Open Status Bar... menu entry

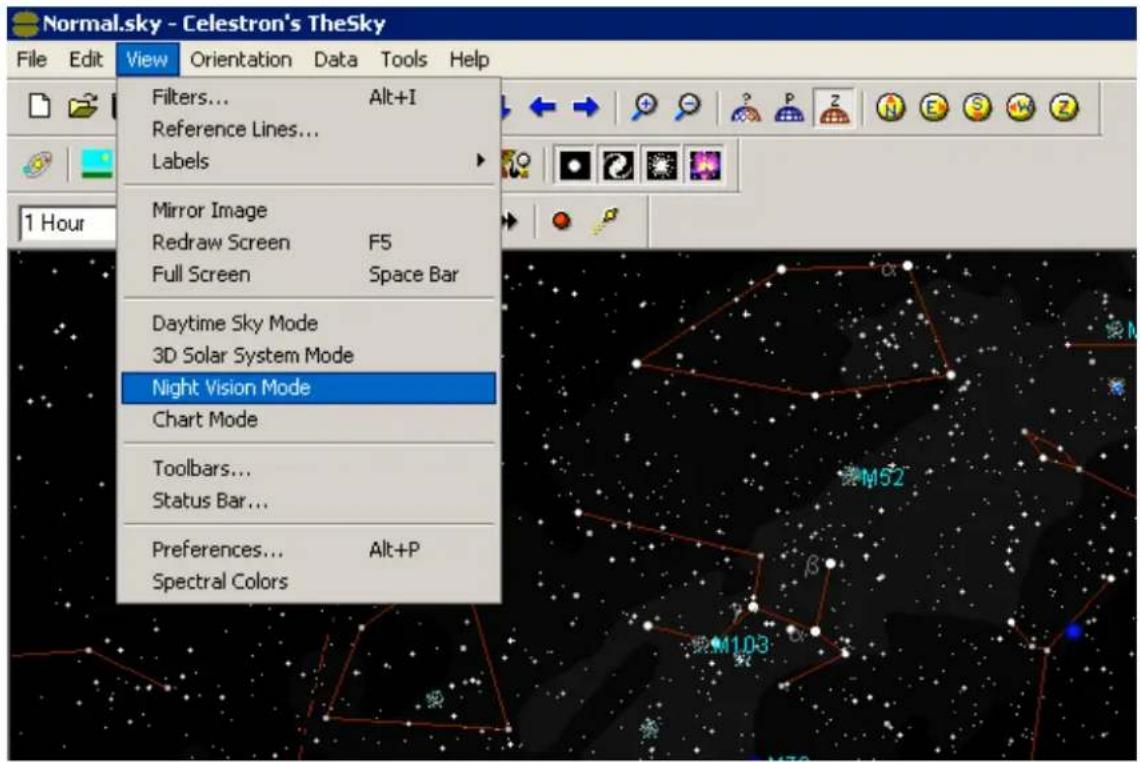(309, 500)
